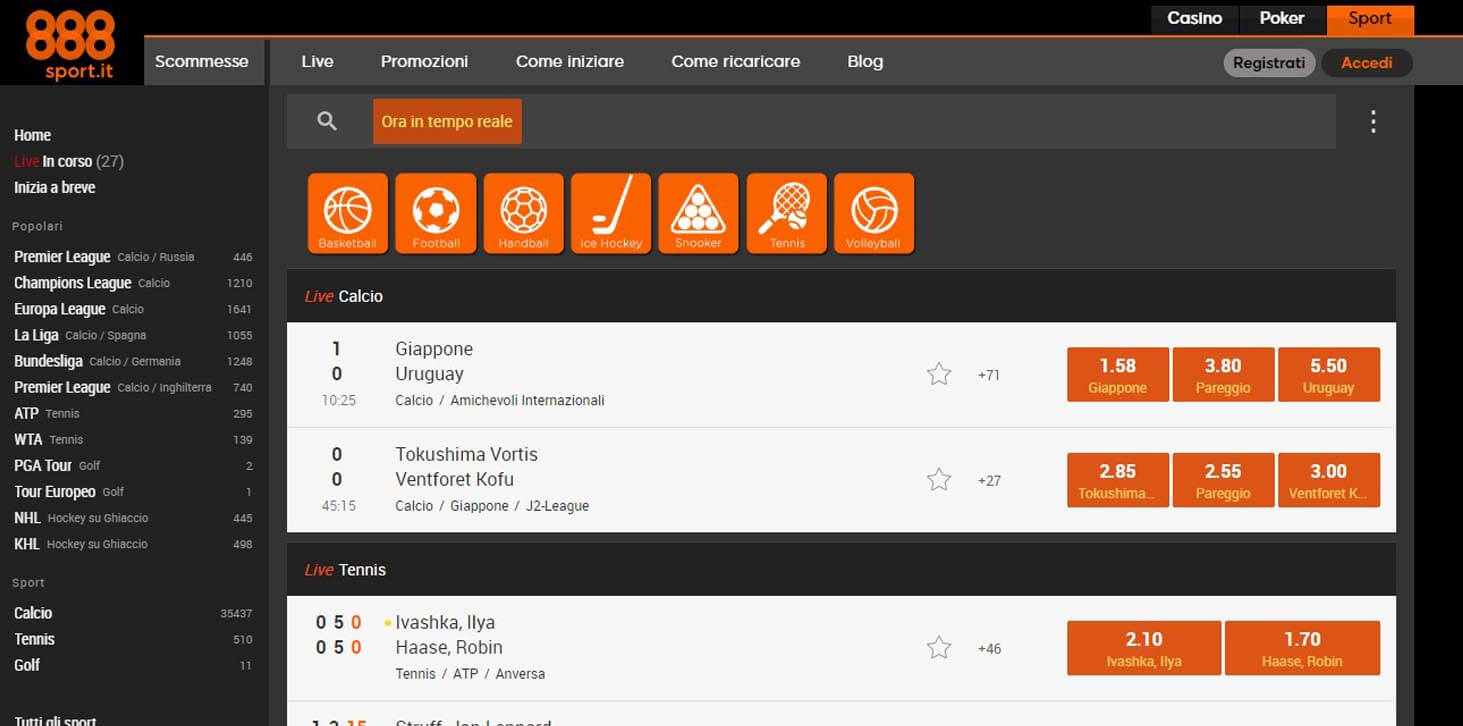
Task: Favorite the Ivashka vs Haase match star
Action: tap(939, 648)
